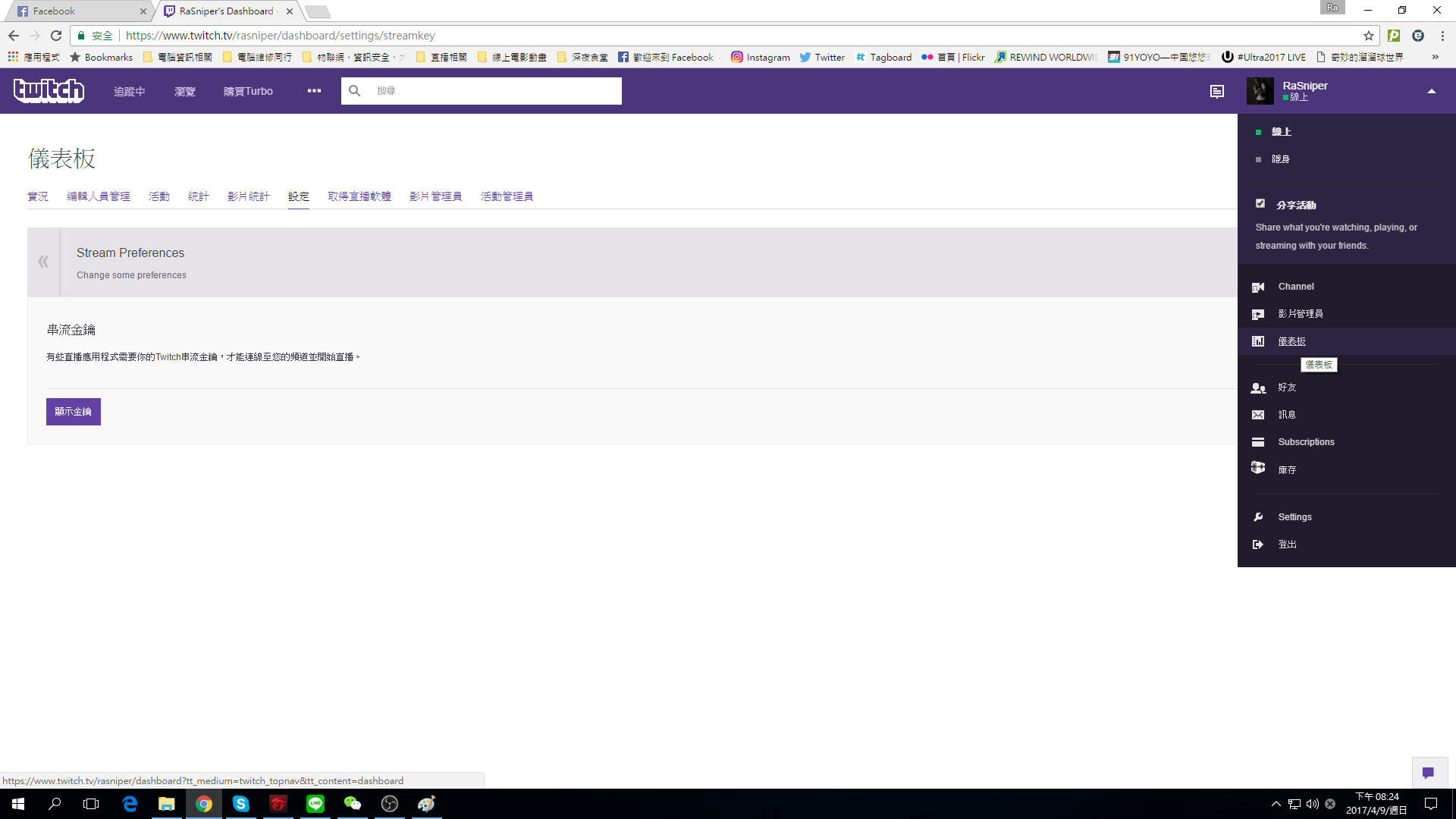Click the Twitch logo home icon

pyautogui.click(x=49, y=90)
